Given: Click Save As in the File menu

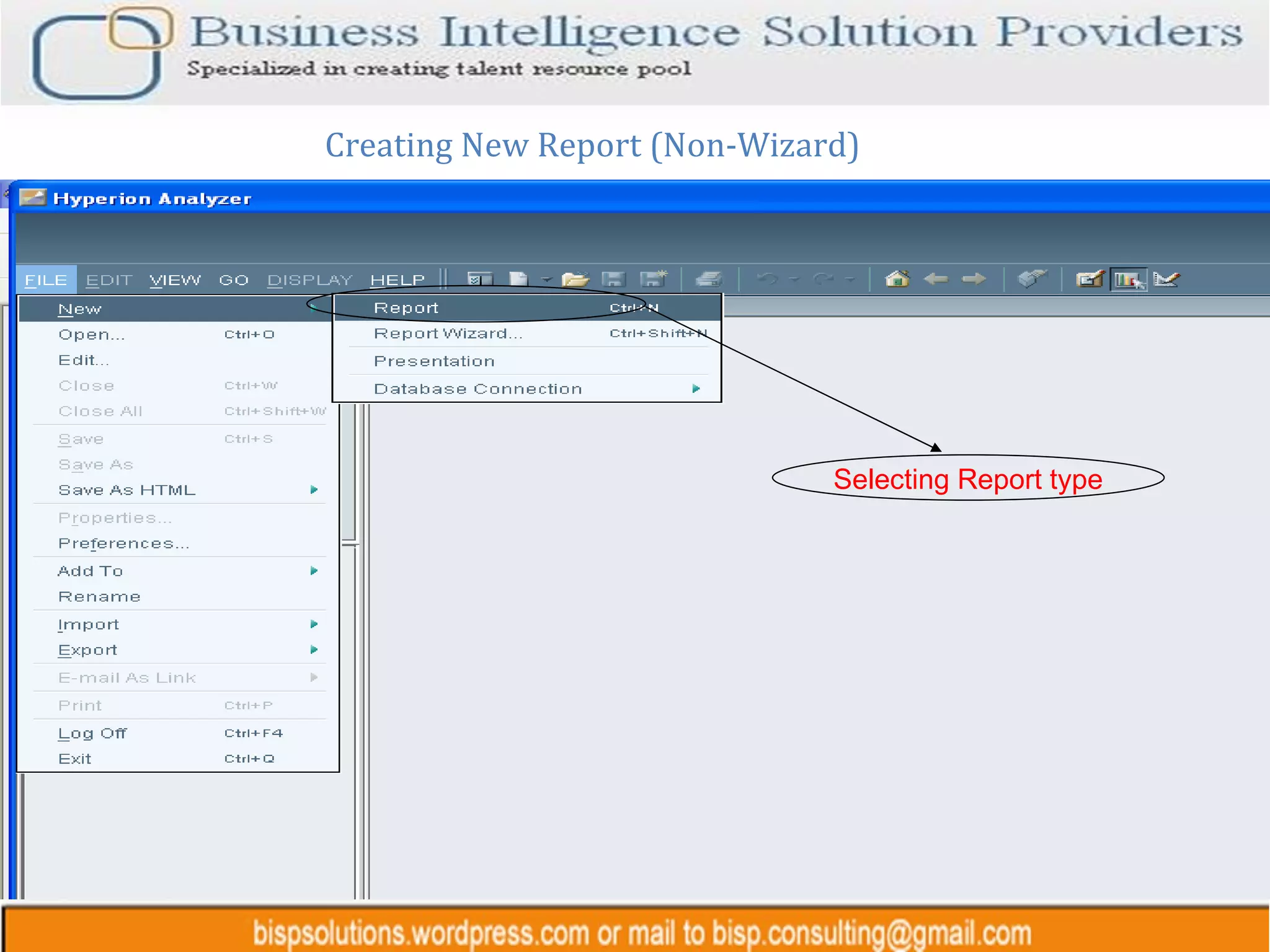Looking at the screenshot, I should [x=177, y=464].
